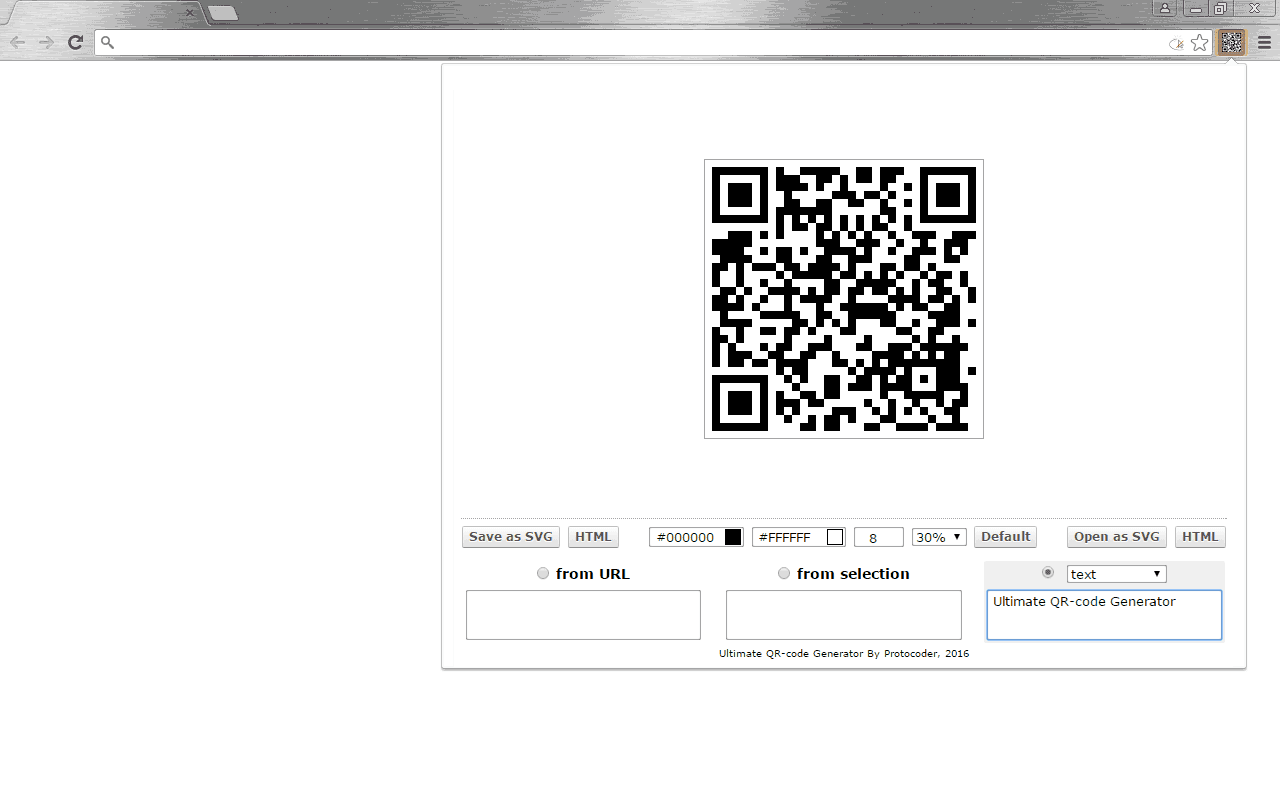
Task: Go forward to the next page
Action: point(46,42)
